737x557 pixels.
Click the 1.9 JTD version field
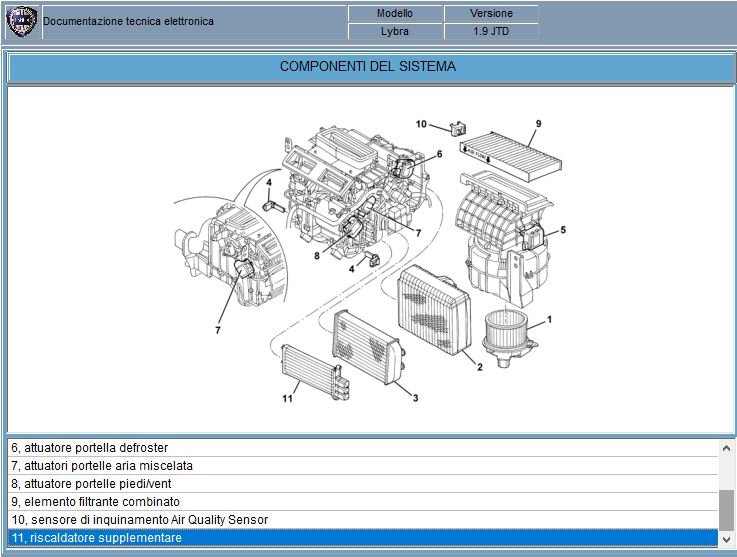(492, 31)
